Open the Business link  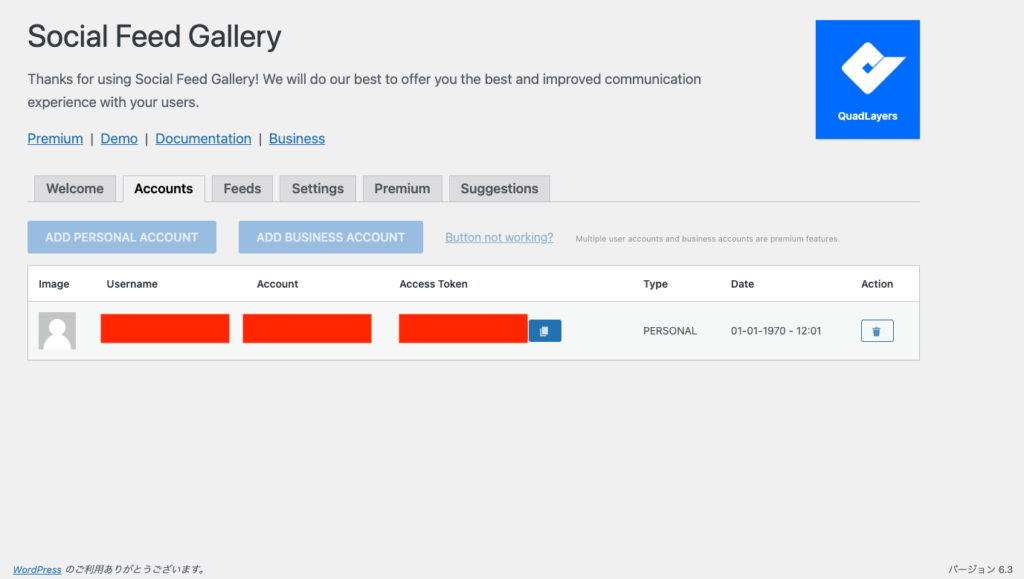click(x=297, y=139)
